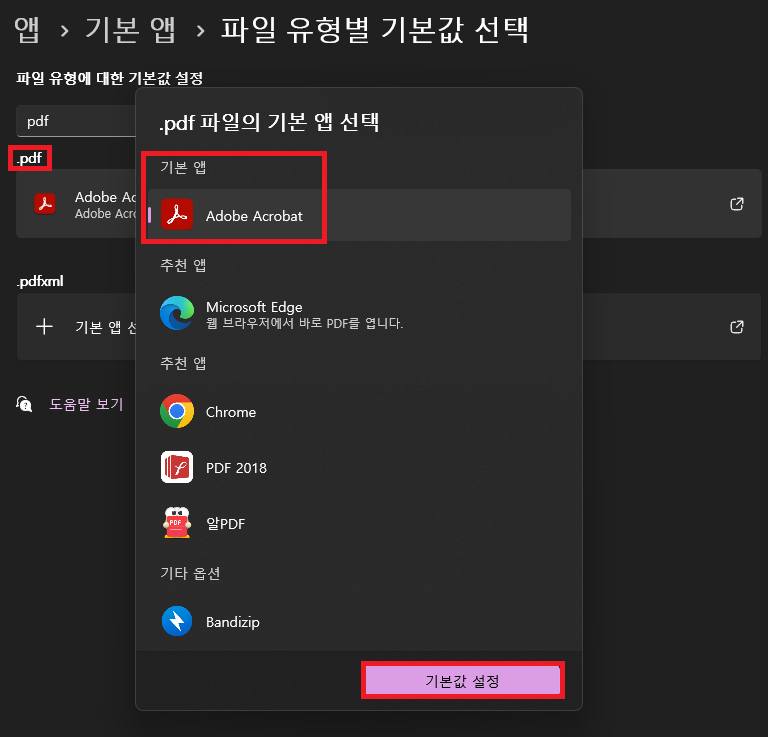Select the Adobe Acrobat icon in dialog
The height and width of the screenshot is (737, 768).
point(177,215)
